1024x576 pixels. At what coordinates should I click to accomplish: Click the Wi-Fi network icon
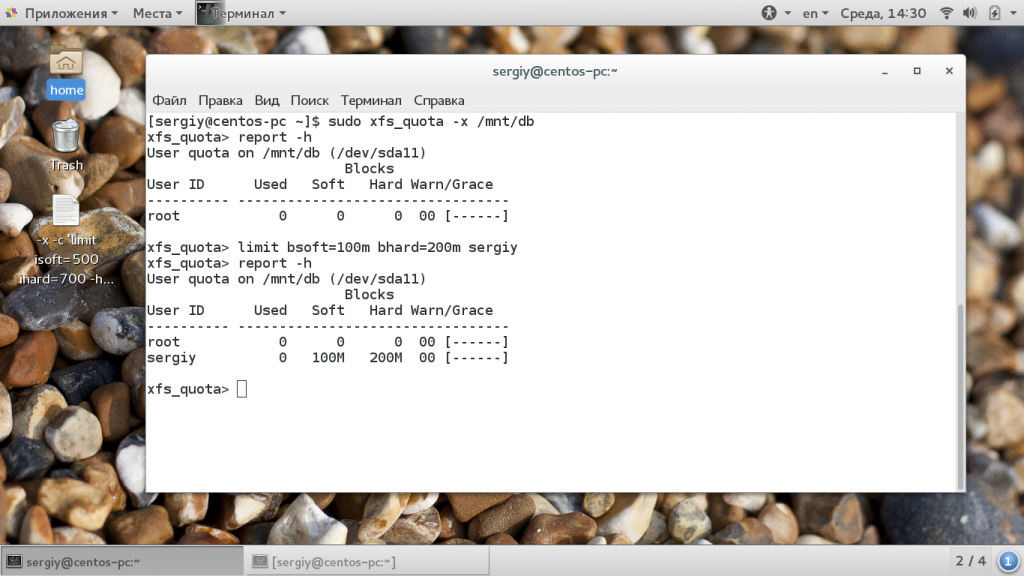(945, 13)
